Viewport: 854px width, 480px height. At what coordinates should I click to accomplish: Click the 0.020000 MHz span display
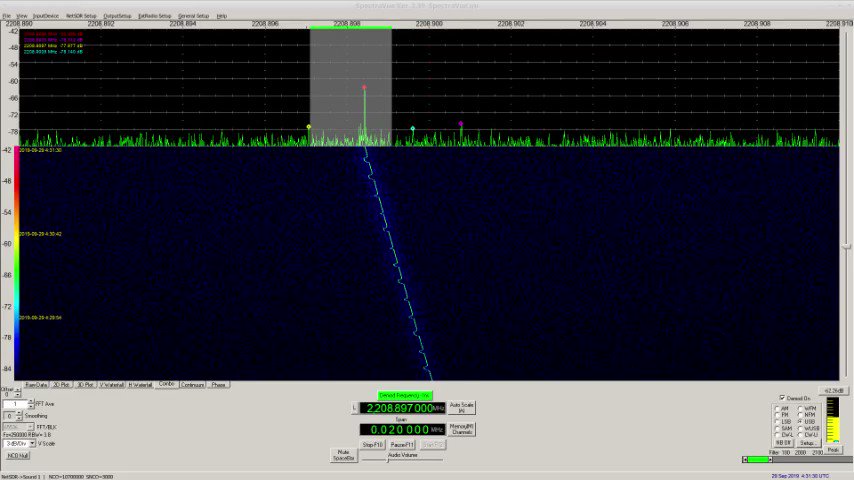pos(402,429)
